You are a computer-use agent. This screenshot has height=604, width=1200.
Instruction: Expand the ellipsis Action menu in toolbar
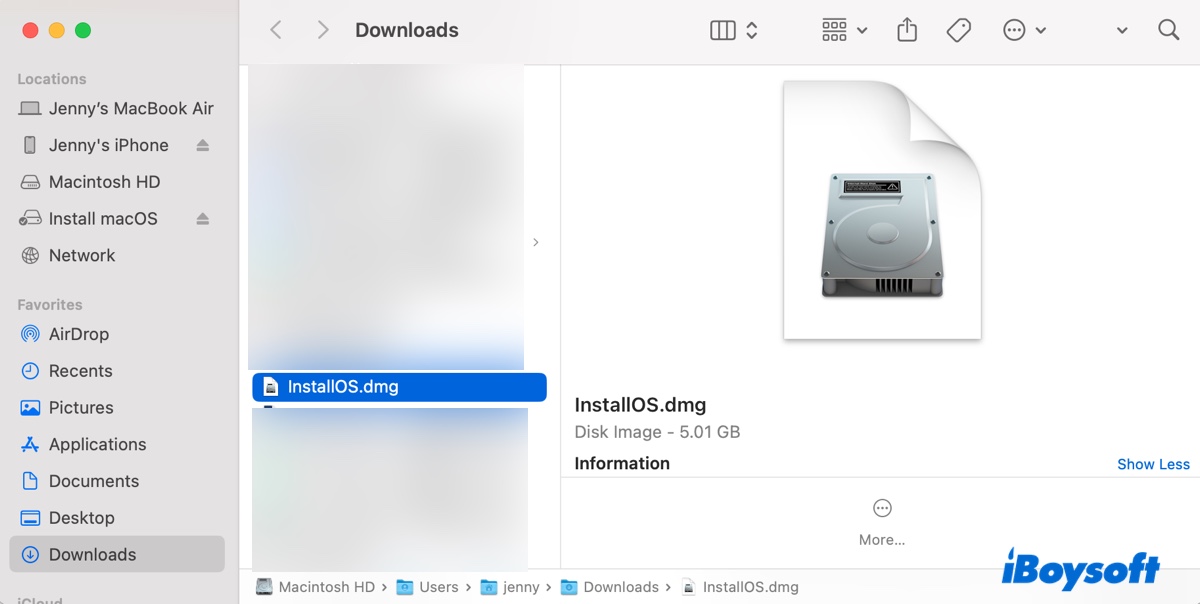(1024, 31)
